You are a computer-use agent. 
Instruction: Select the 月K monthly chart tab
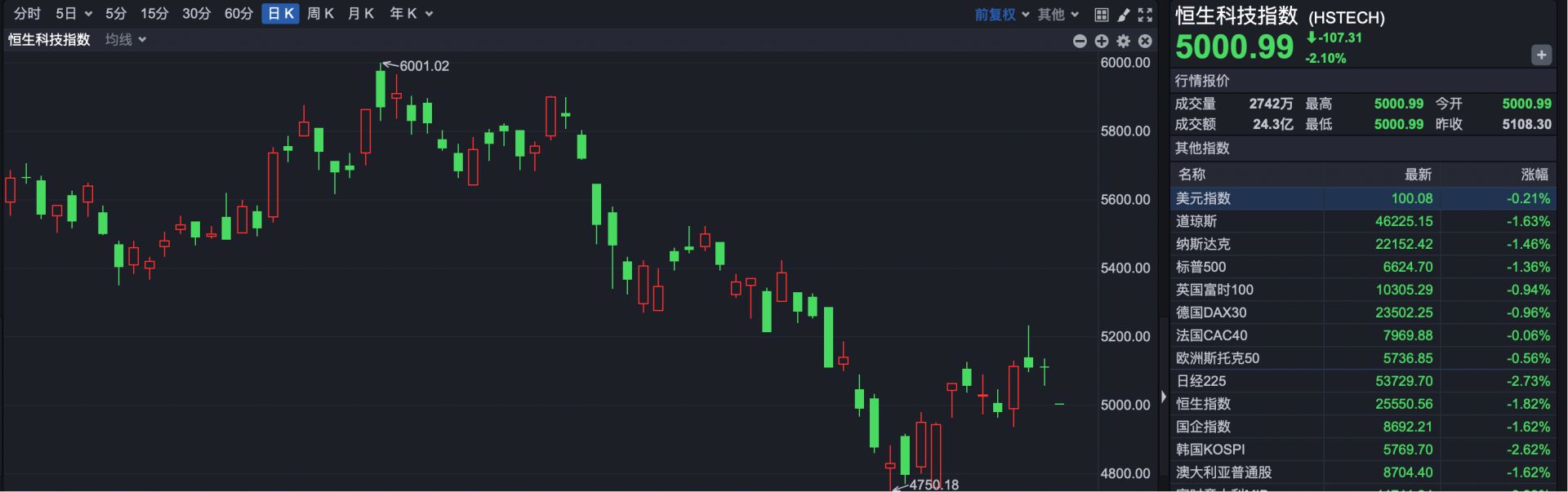[x=361, y=13]
